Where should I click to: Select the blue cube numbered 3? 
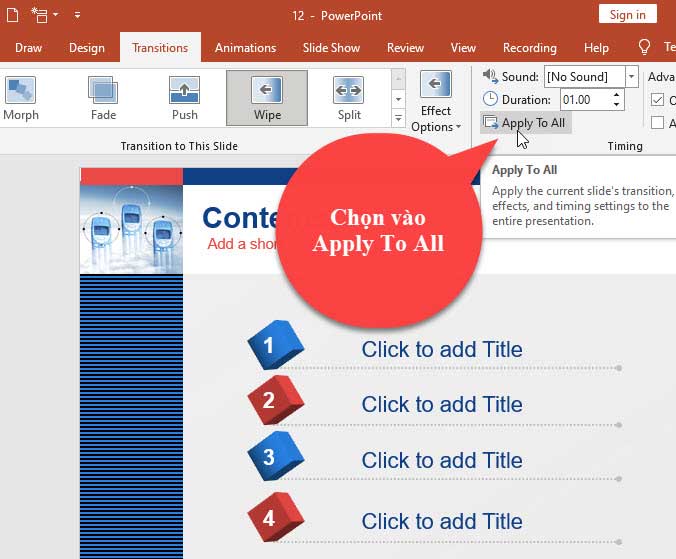point(275,456)
